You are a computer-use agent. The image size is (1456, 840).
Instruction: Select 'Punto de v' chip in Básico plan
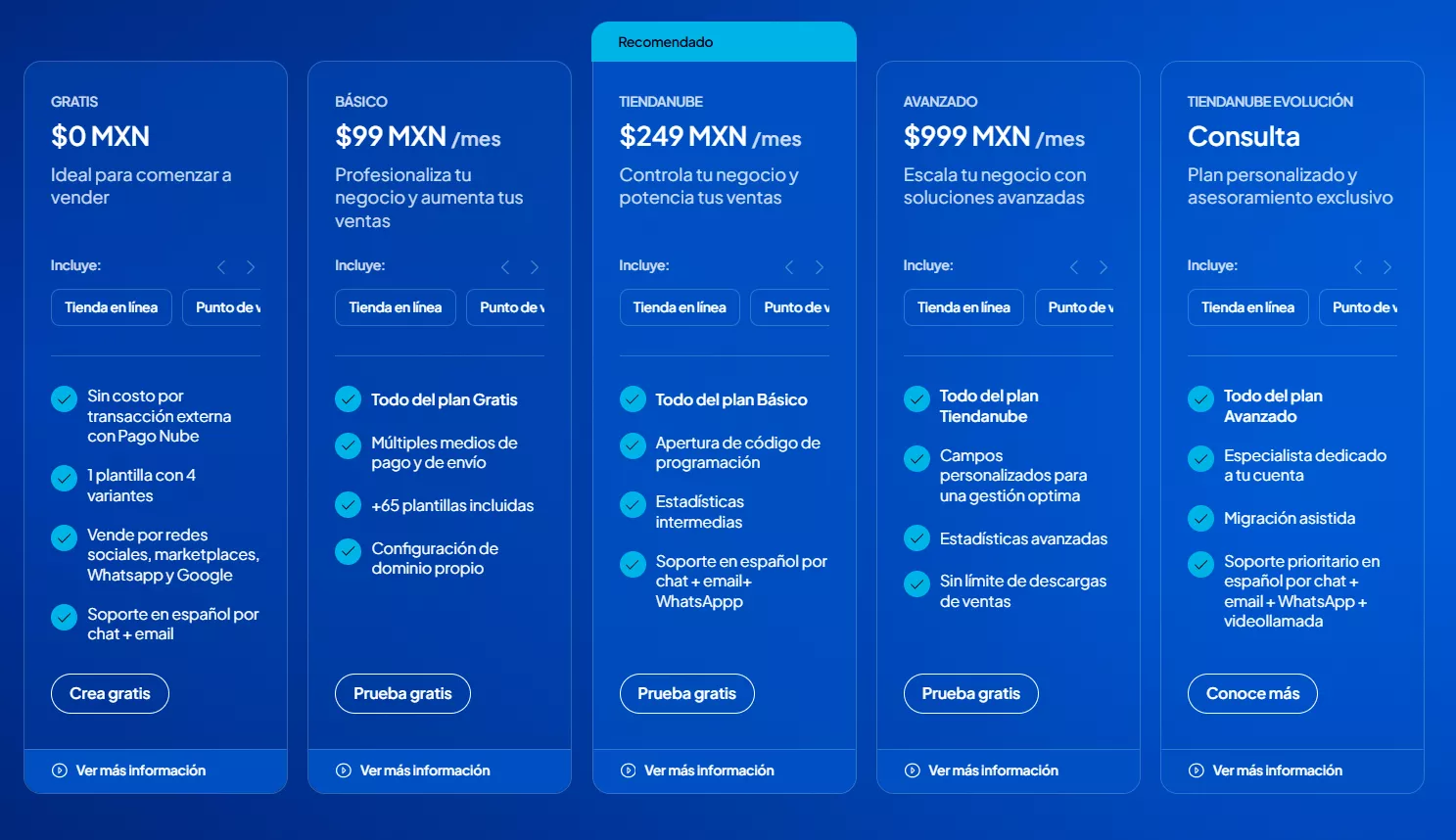pos(506,307)
